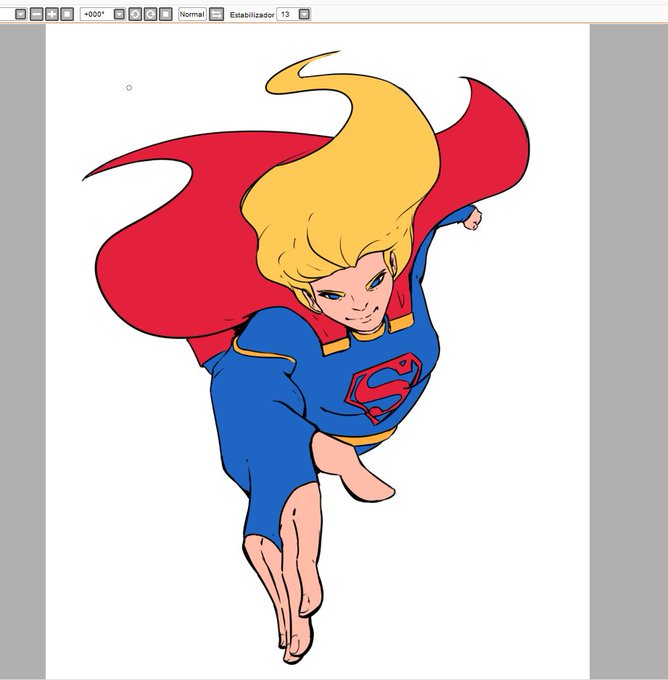Open the Estabilizador dropdown arrow
The width and height of the screenshot is (668, 680).
[x=305, y=14]
